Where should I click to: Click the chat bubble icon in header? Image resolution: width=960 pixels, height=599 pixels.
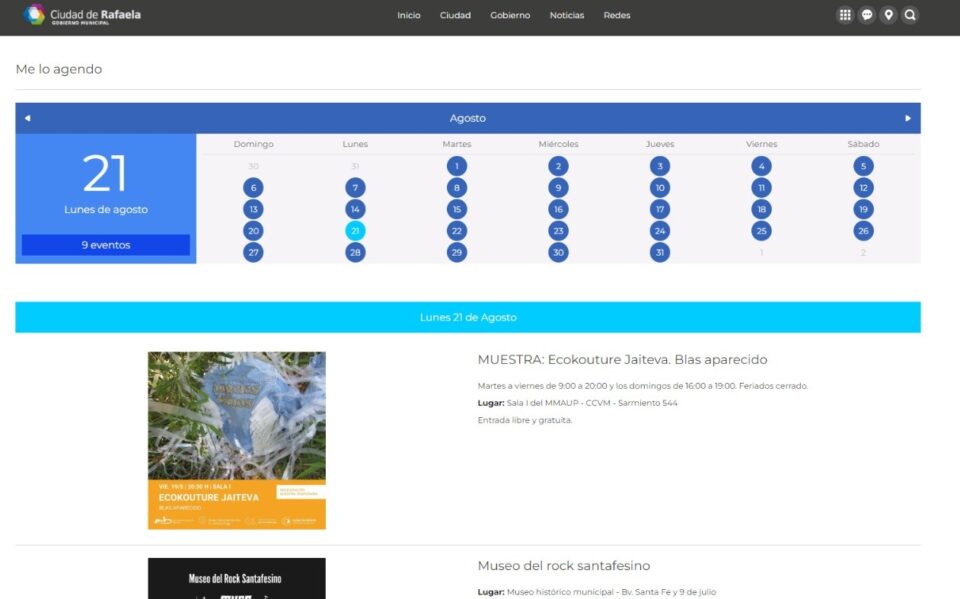867,15
